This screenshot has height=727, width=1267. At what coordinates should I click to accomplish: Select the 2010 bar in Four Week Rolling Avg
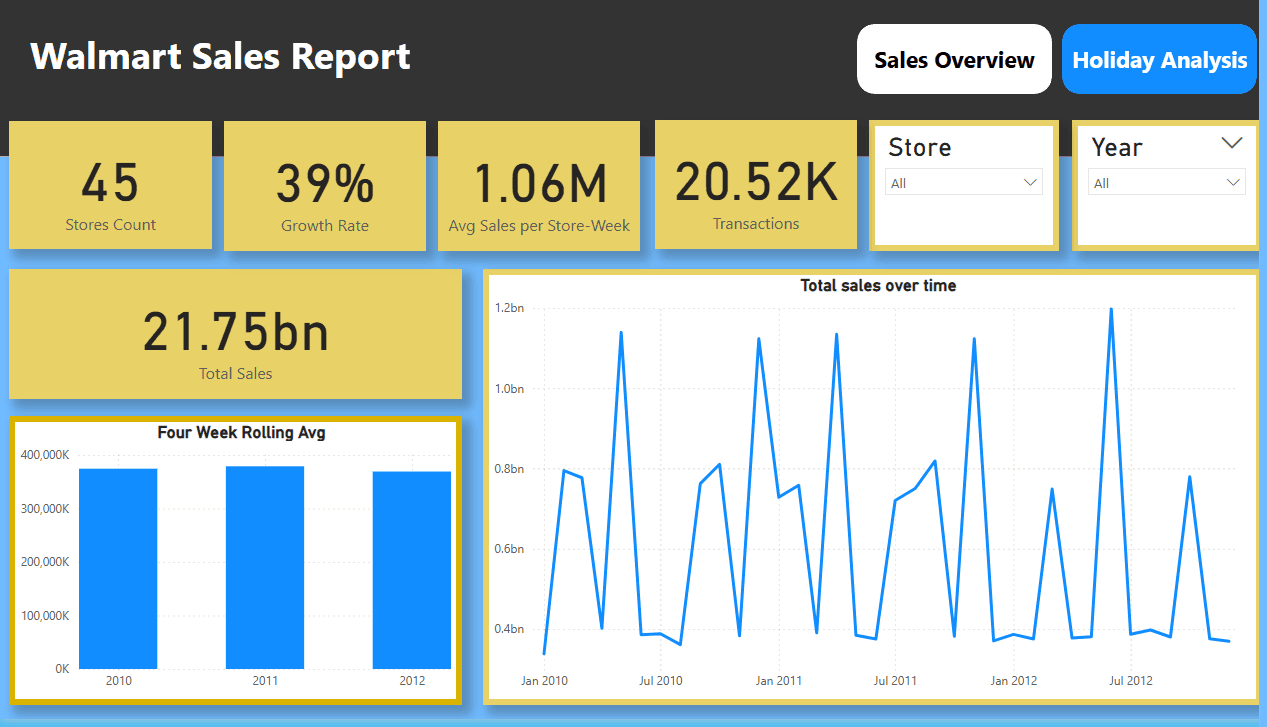(118, 566)
